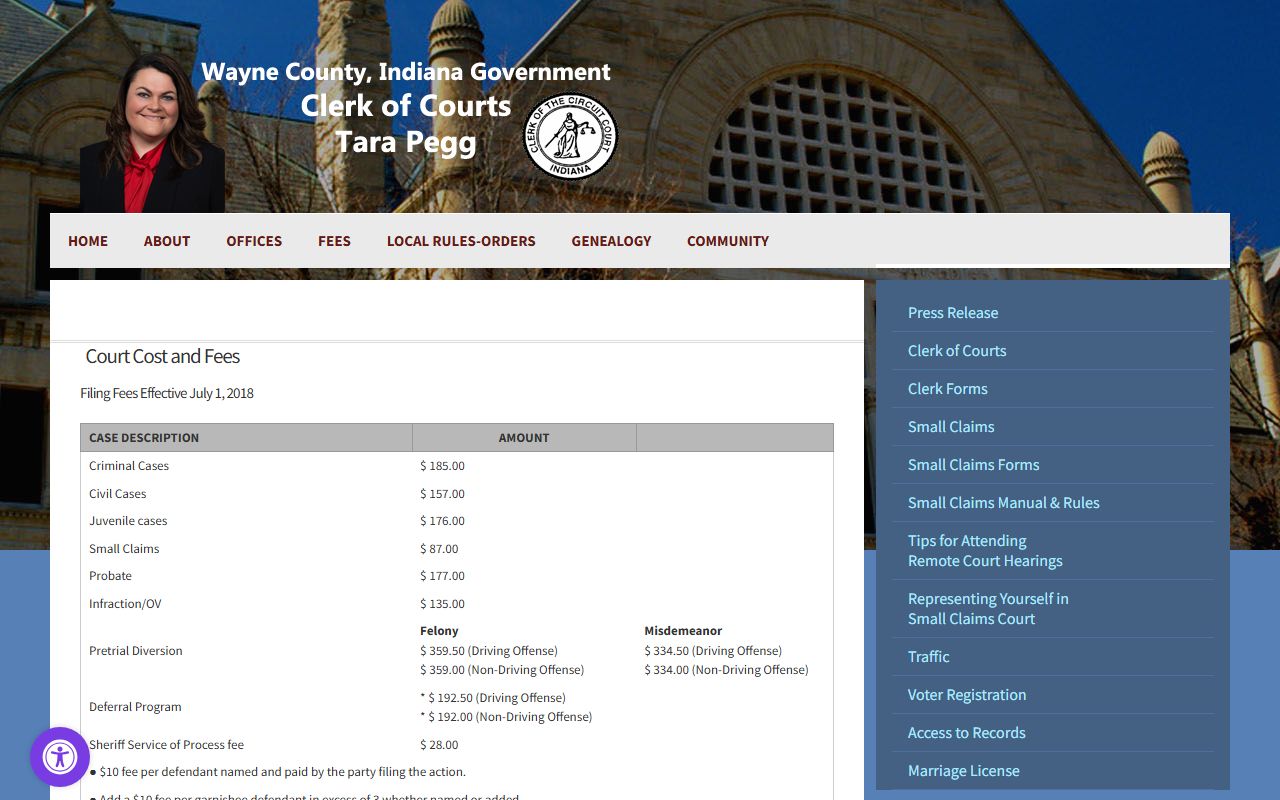This screenshot has height=800, width=1280.
Task: Click the $ 334.00 (Non-Driving Offense) fee
Action: click(x=726, y=670)
